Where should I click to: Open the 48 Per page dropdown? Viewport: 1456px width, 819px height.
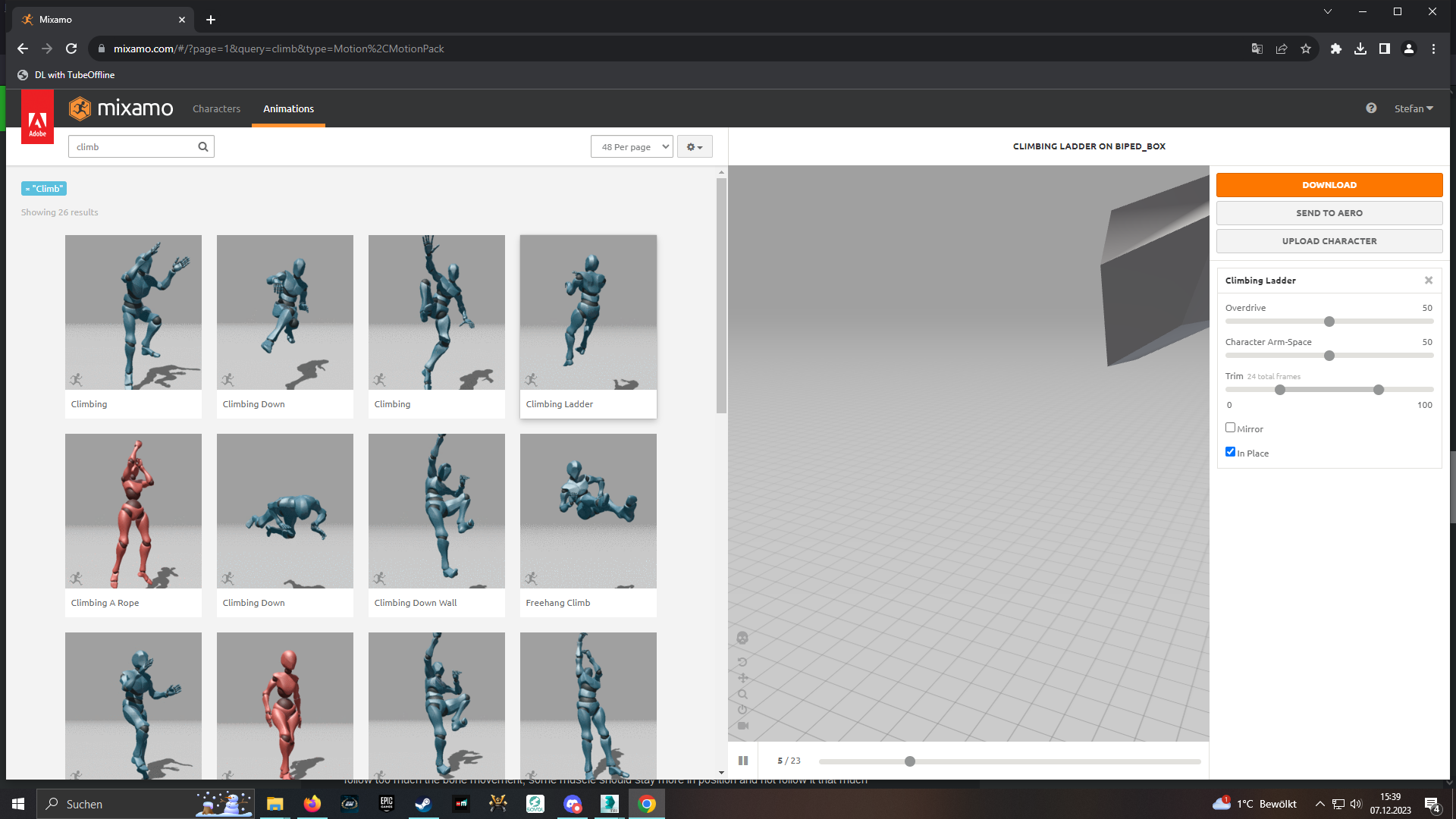tap(632, 147)
